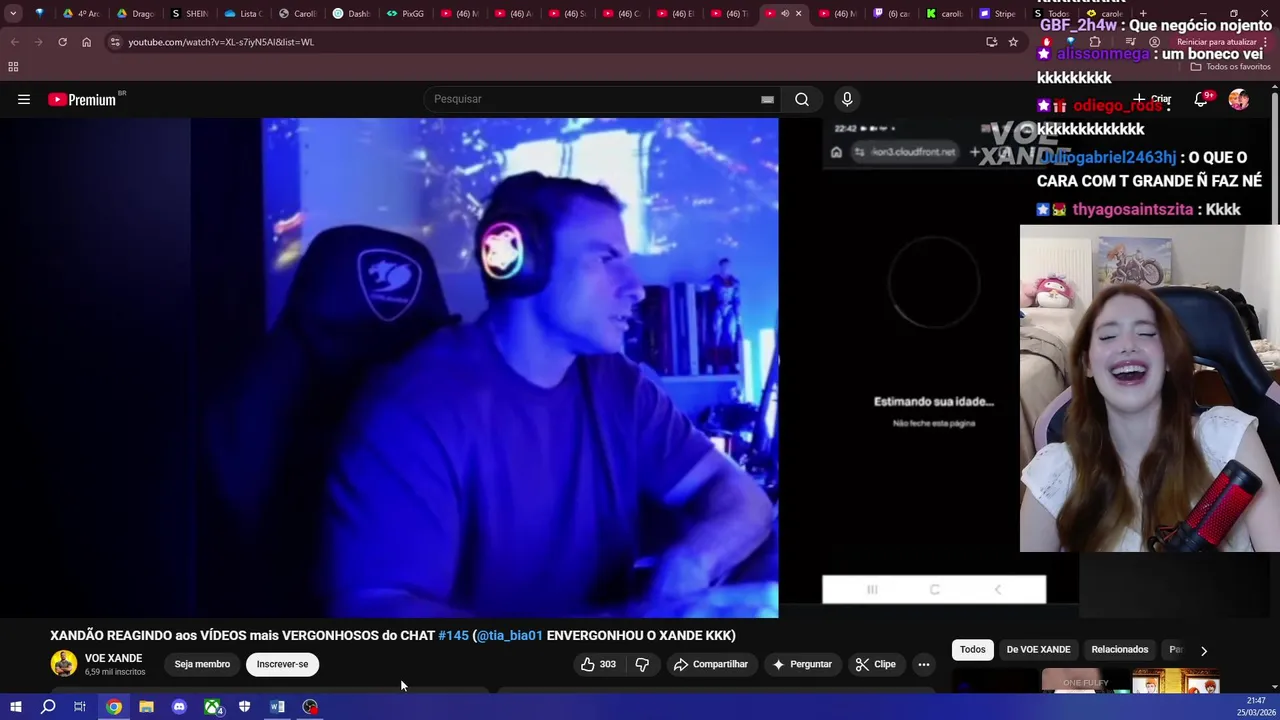1280x720 pixels.
Task: Click Perguntar ask button
Action: click(x=801, y=664)
